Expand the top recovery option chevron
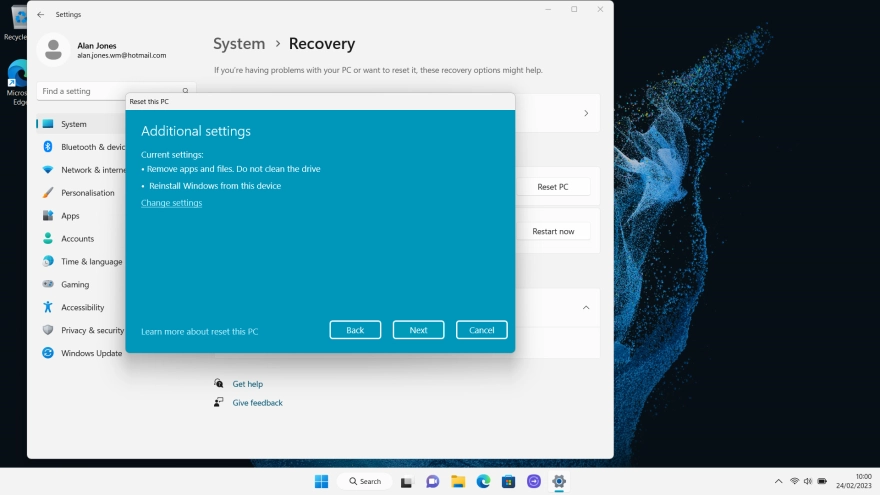 click(x=586, y=113)
